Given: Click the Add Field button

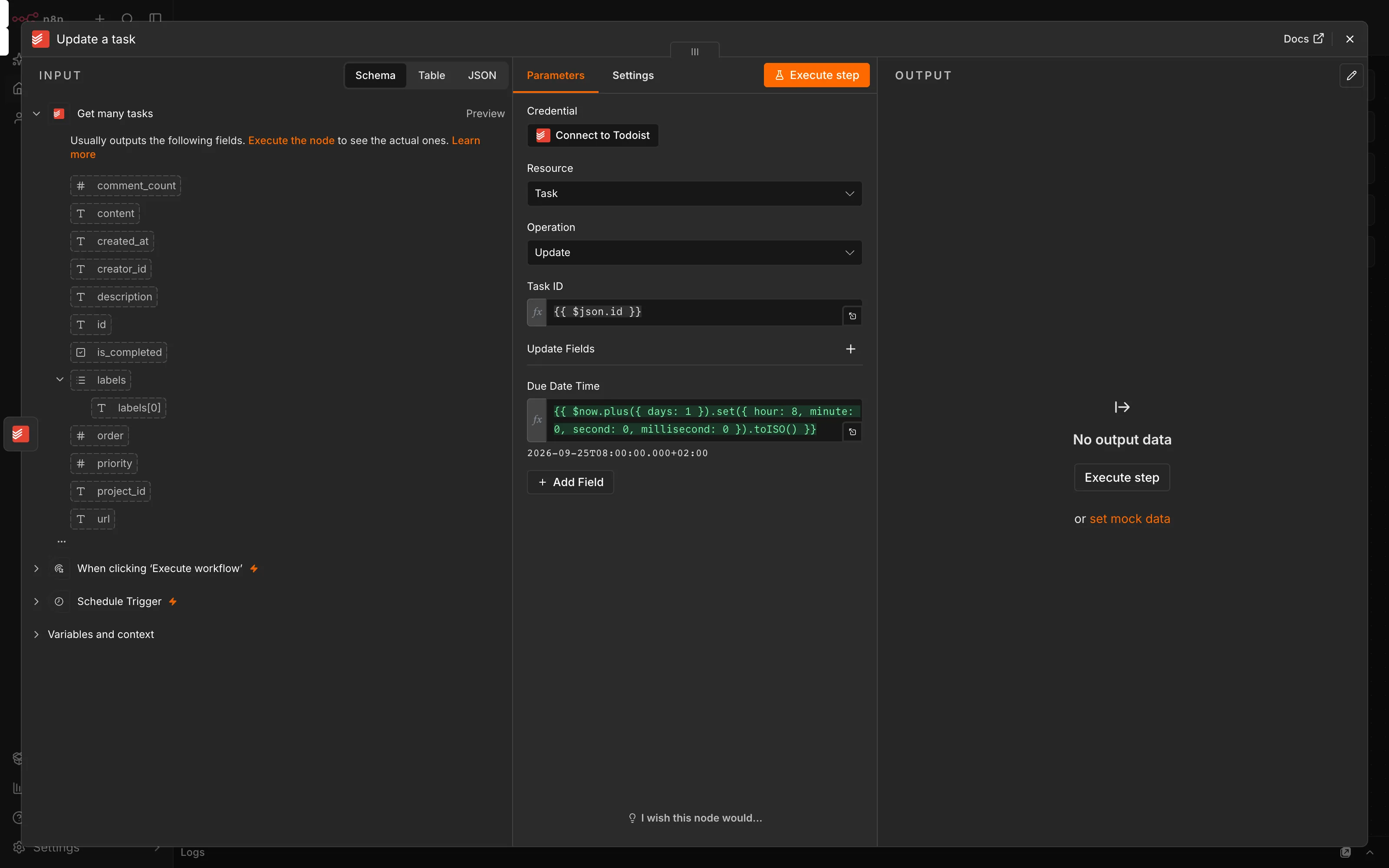Looking at the screenshot, I should pos(570,482).
